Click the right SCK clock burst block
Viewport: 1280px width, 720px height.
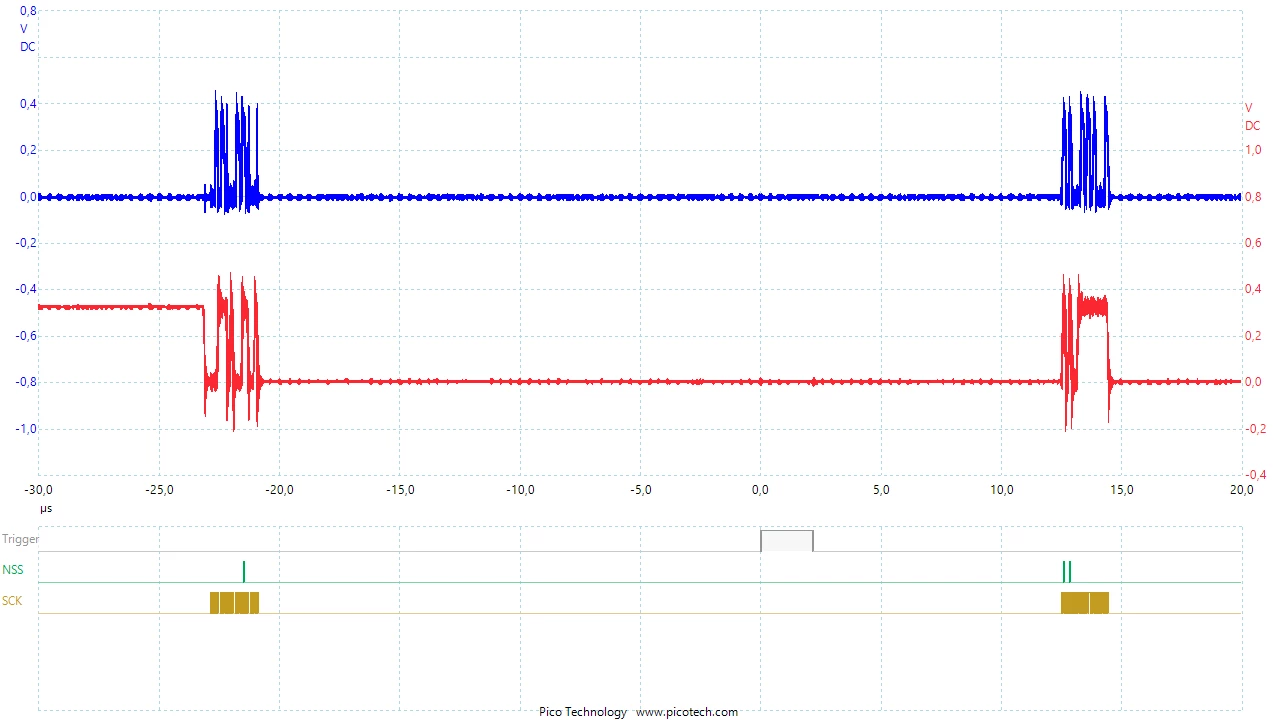pos(1085,602)
